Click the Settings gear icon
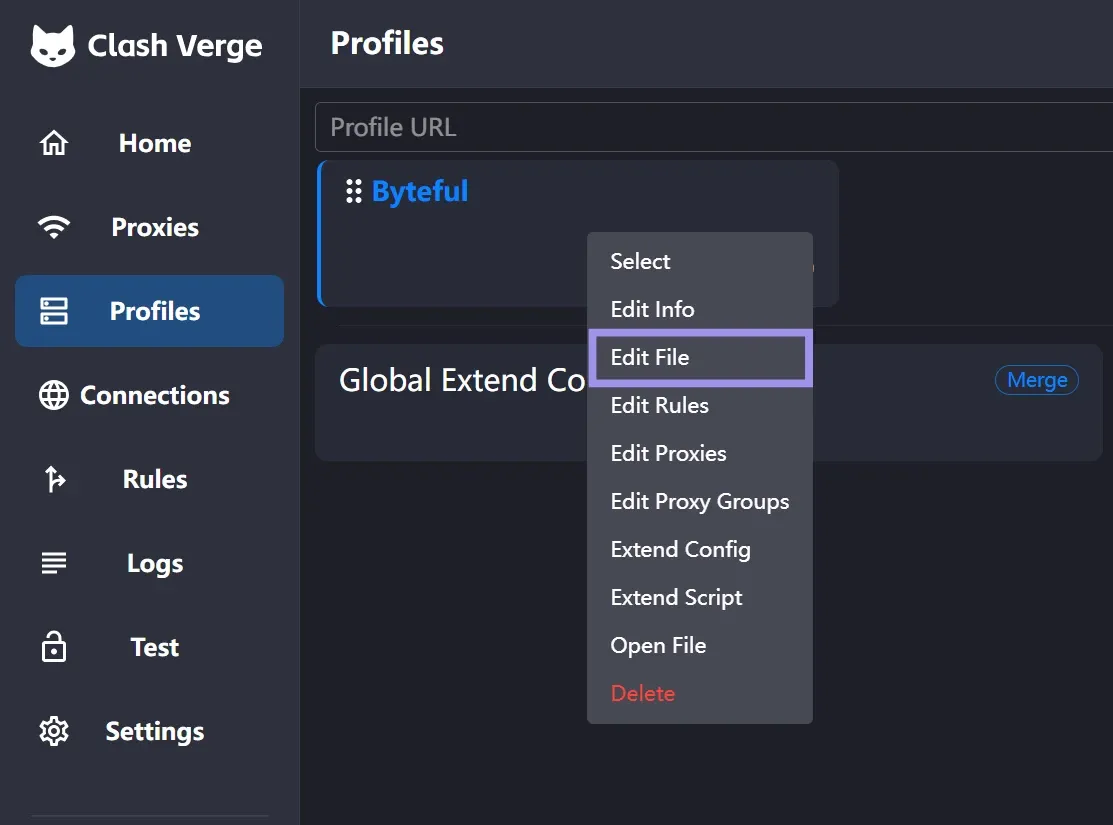Image resolution: width=1113 pixels, height=825 pixels. click(54, 731)
